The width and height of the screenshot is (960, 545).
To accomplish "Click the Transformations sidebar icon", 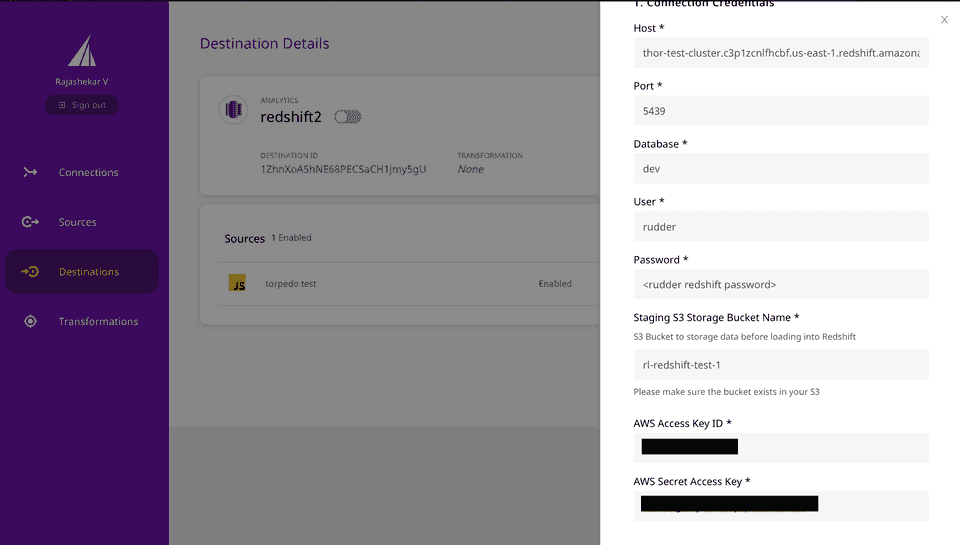I will pos(30,321).
